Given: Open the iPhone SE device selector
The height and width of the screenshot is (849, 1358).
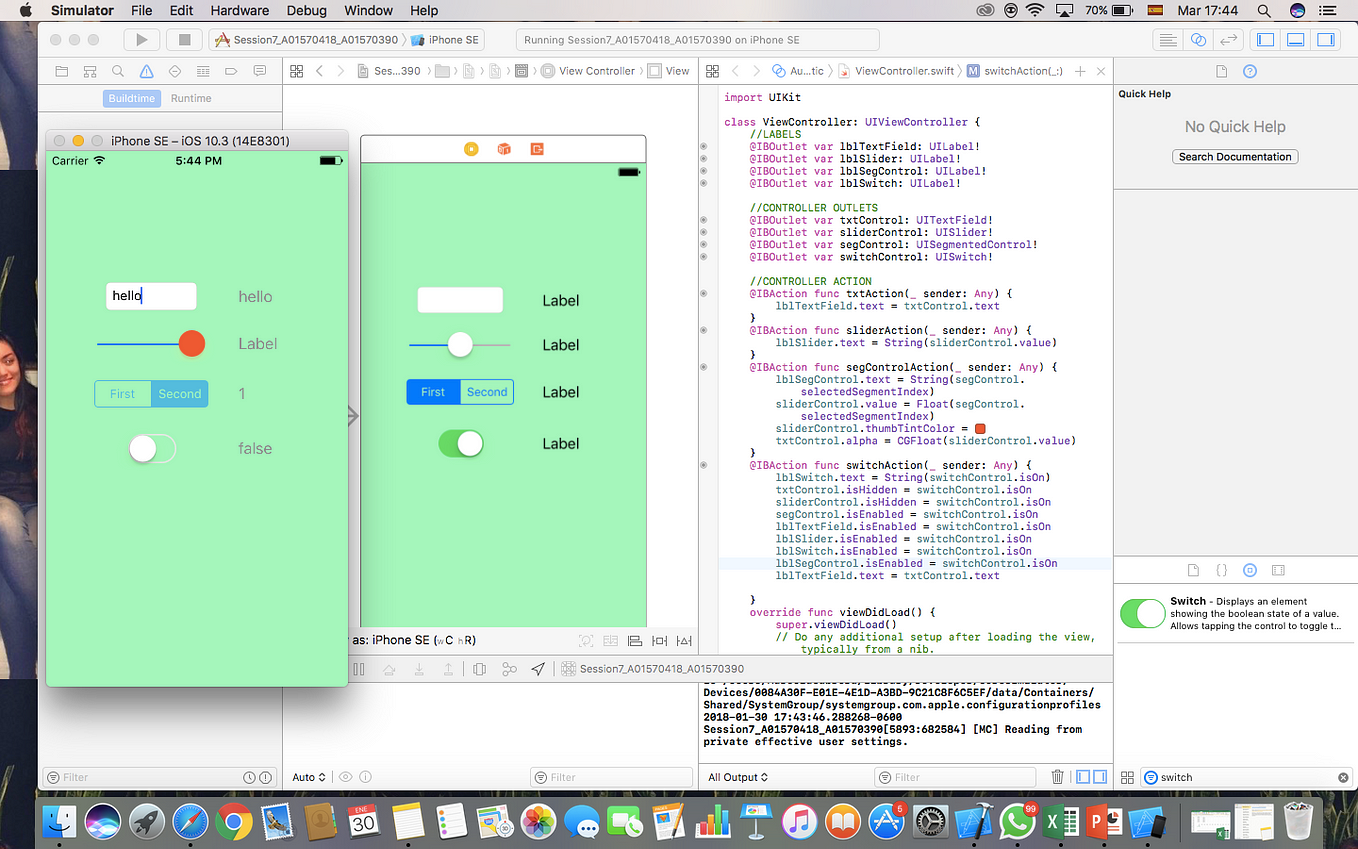Looking at the screenshot, I should point(446,40).
